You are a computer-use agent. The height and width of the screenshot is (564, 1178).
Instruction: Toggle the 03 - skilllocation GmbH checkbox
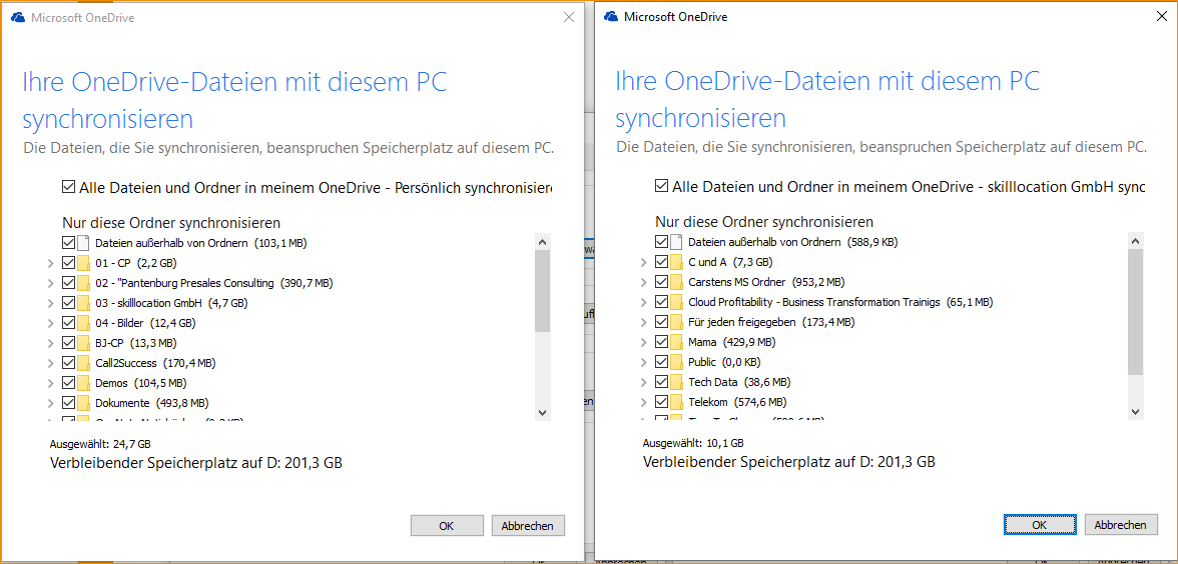[68, 303]
